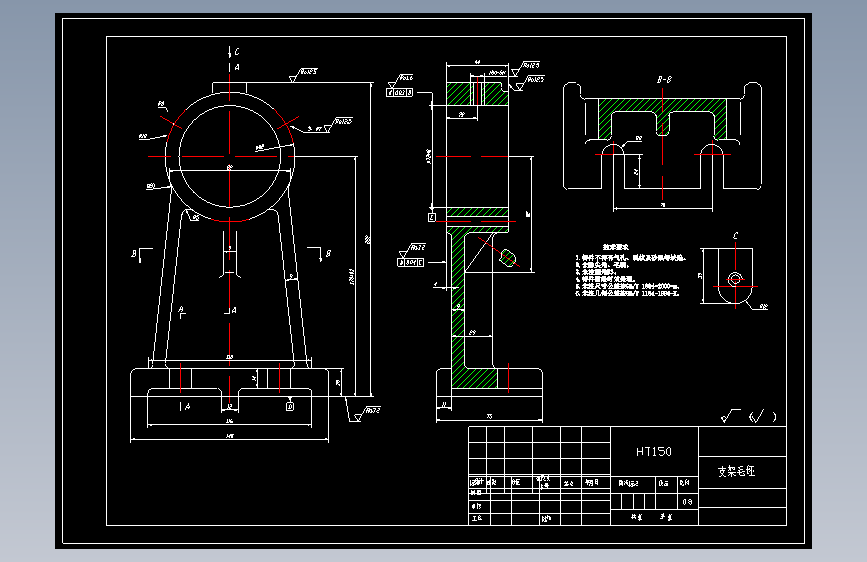Click the technical requirements notes text block

tap(630, 271)
